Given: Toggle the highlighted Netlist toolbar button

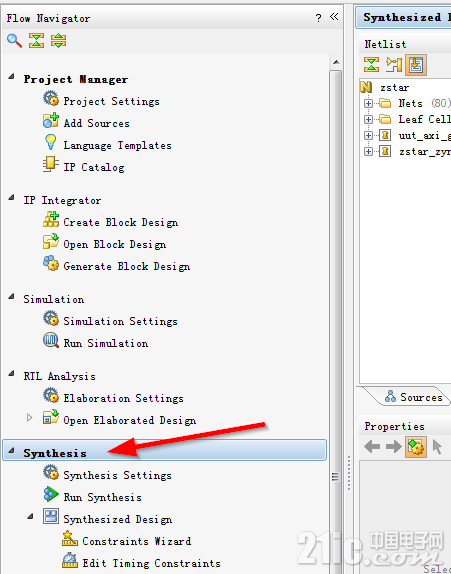Looking at the screenshot, I should [416, 65].
